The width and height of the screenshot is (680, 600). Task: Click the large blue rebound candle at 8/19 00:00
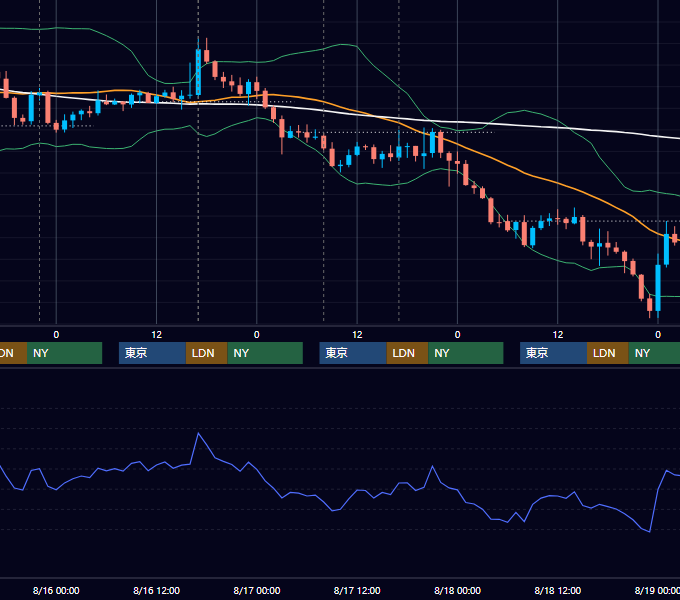coord(658,287)
